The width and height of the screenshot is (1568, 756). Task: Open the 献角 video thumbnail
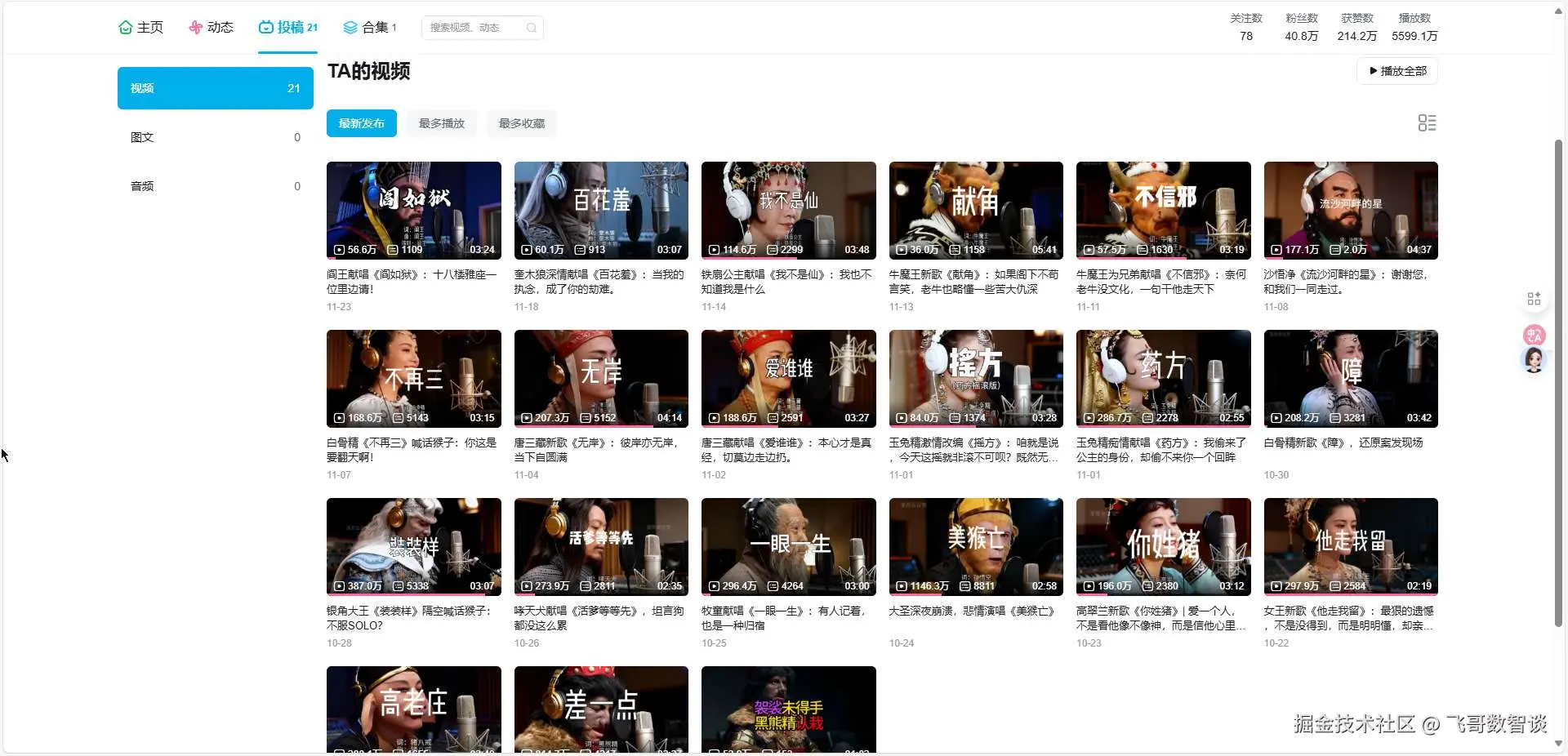point(976,211)
